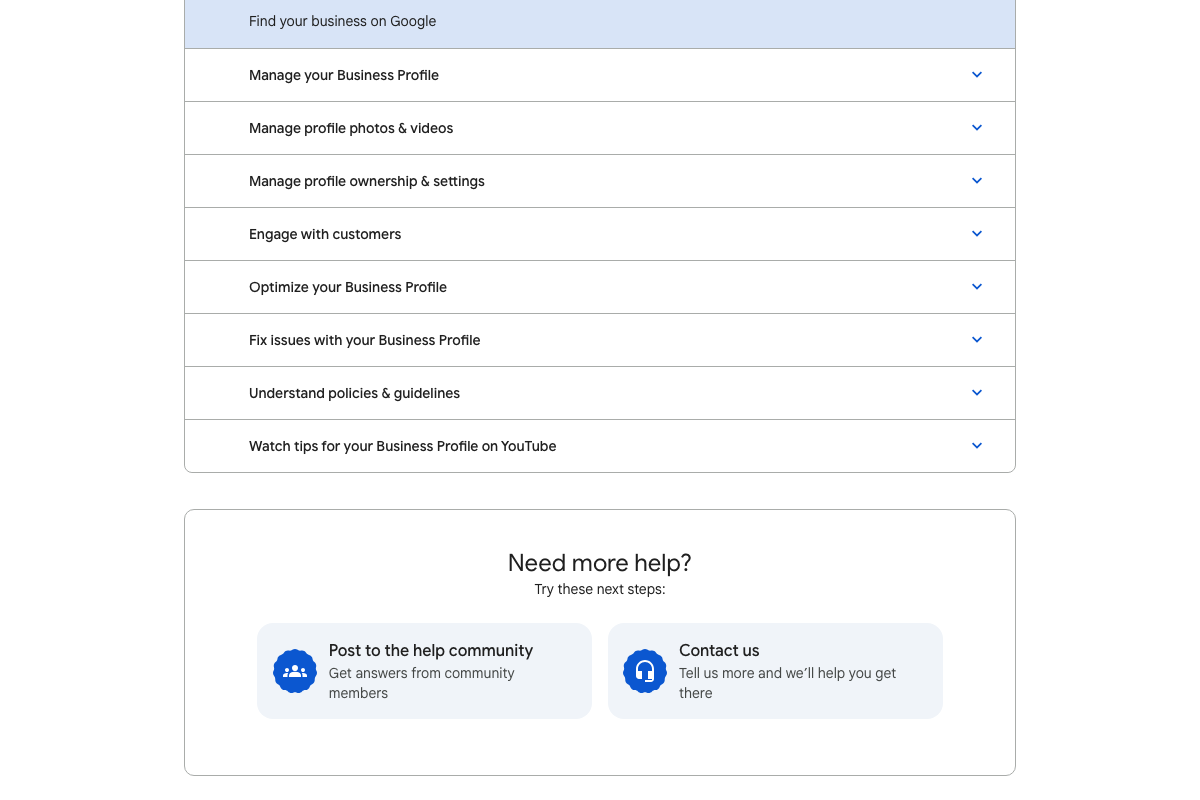1200x800 pixels.
Task: Click Need more help? heading
Action: [x=600, y=562]
